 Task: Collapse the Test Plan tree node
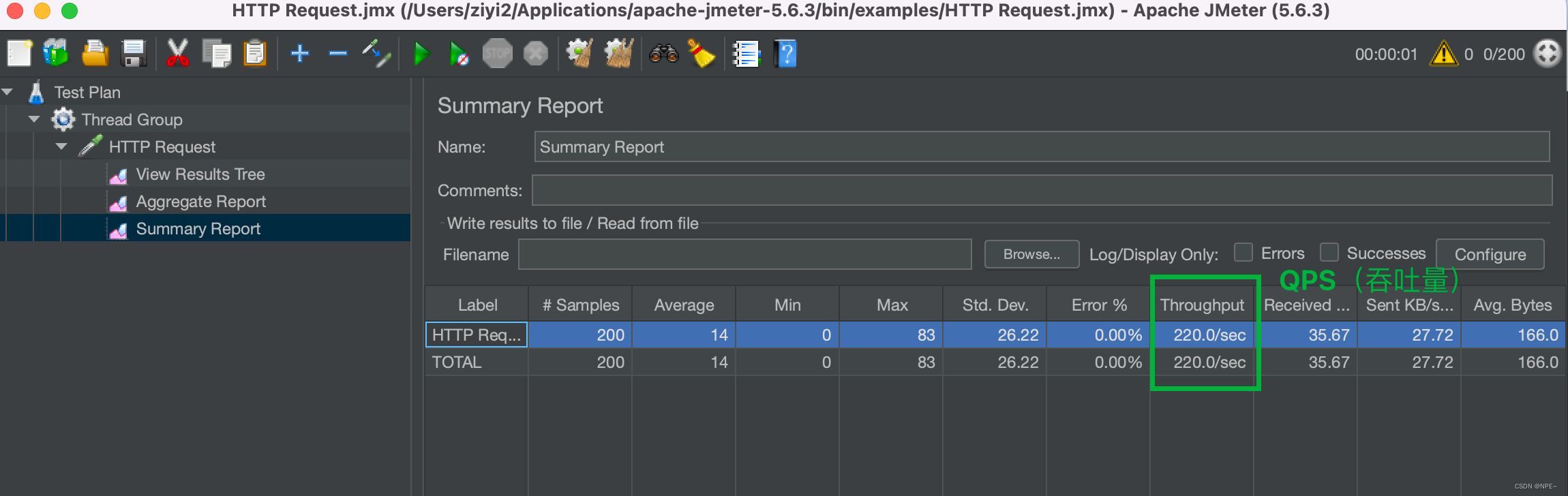click(x=7, y=91)
